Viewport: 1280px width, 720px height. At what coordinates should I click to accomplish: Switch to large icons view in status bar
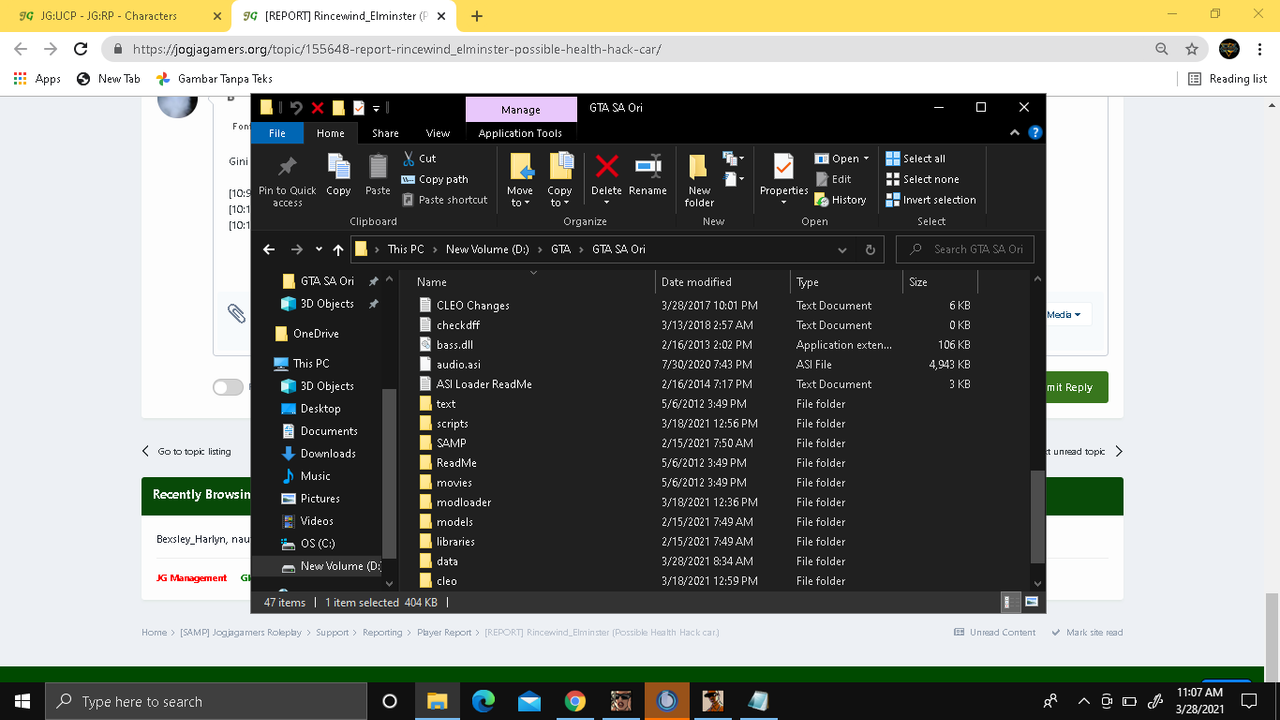tap(1032, 602)
